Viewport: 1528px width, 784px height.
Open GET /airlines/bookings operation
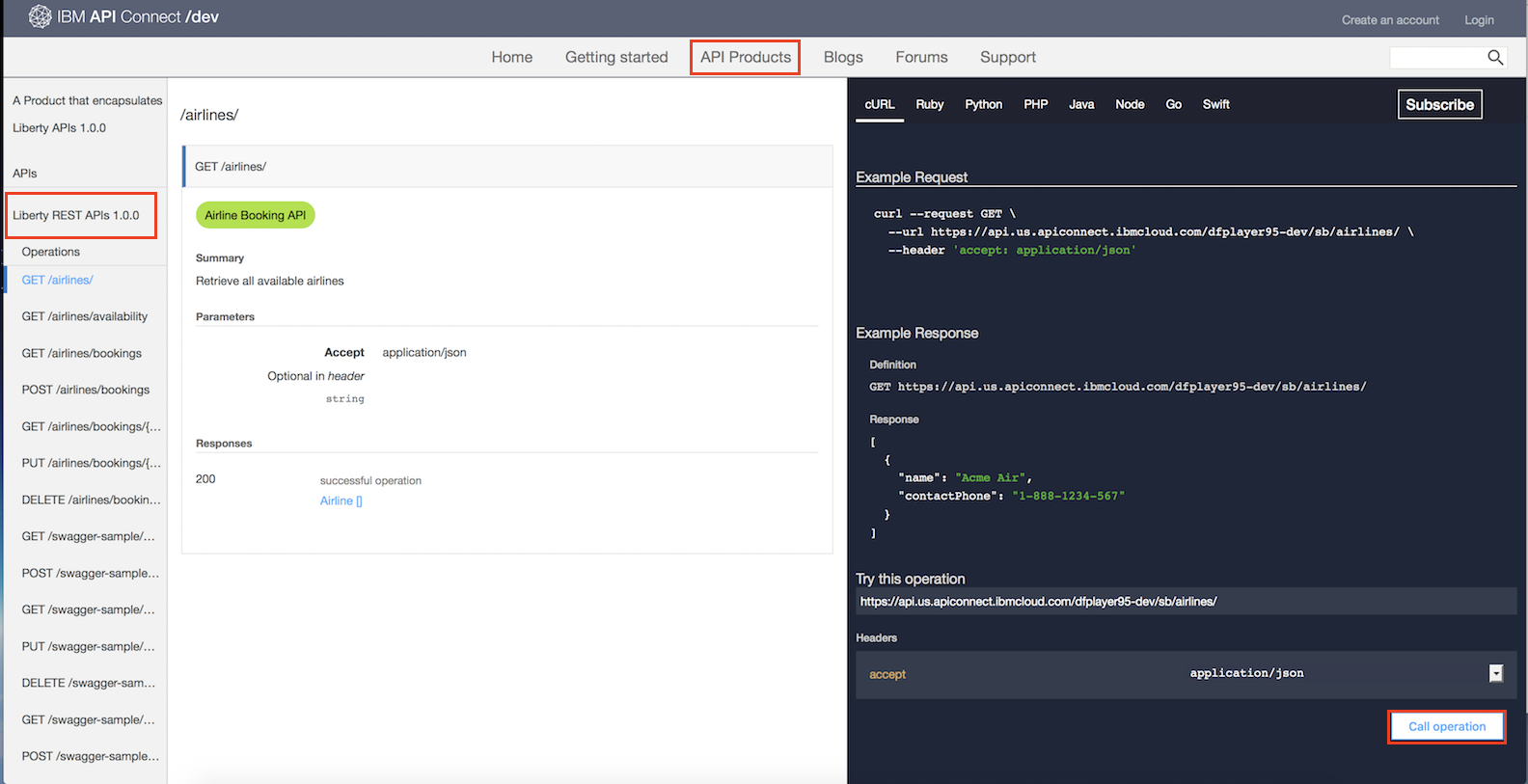pos(82,353)
